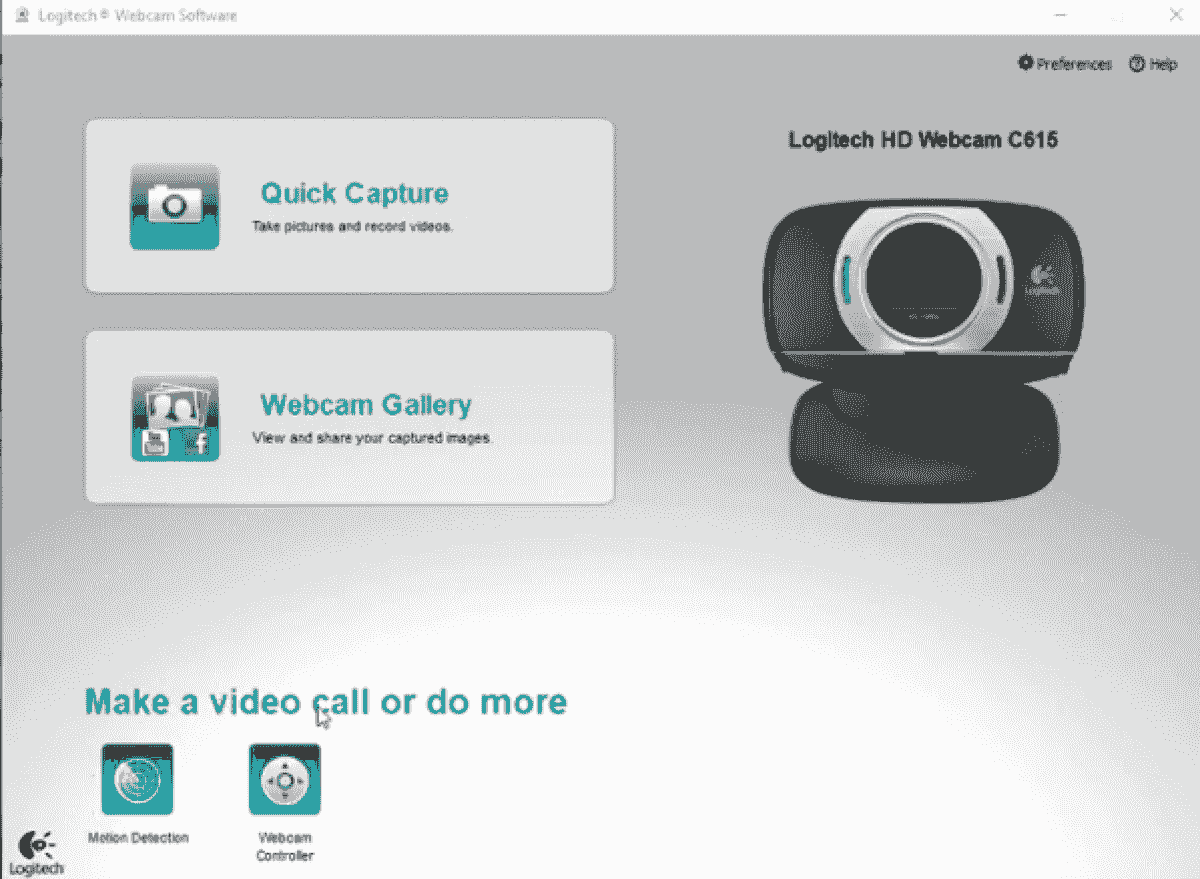Open the Webcam Controller icon

(285, 779)
